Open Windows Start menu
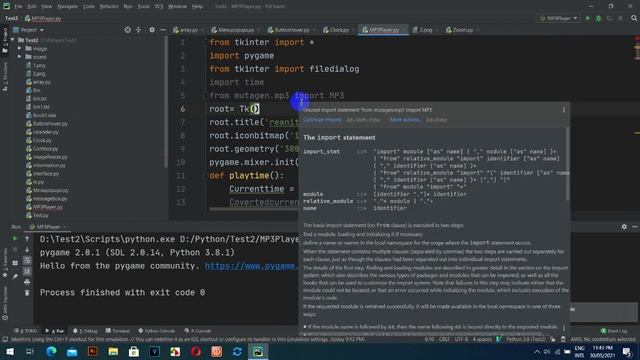Screen dimensions: 640x360 click(10, 351)
